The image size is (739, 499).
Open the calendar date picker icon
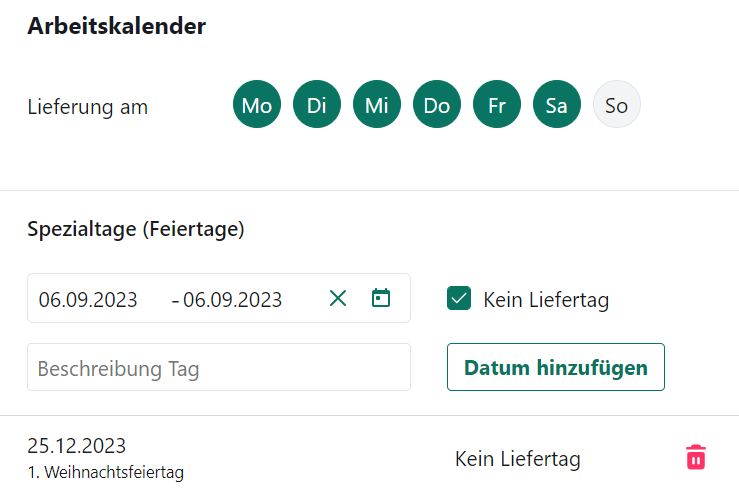point(381,298)
